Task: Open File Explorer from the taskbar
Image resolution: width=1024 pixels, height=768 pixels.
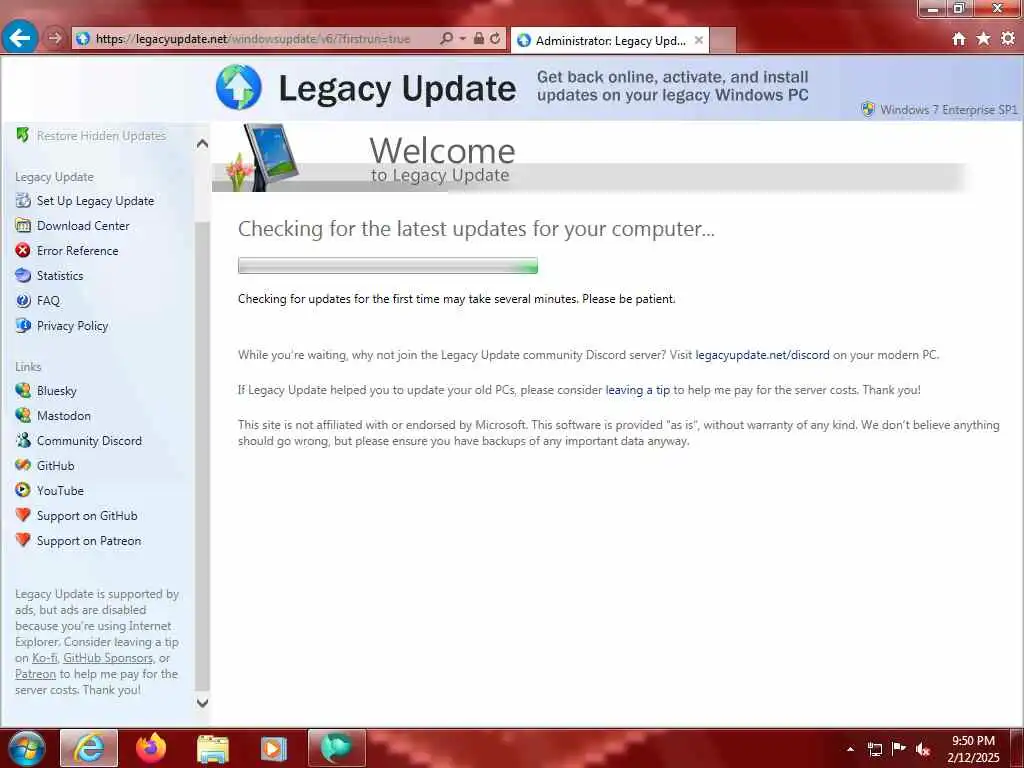Action: [212, 748]
